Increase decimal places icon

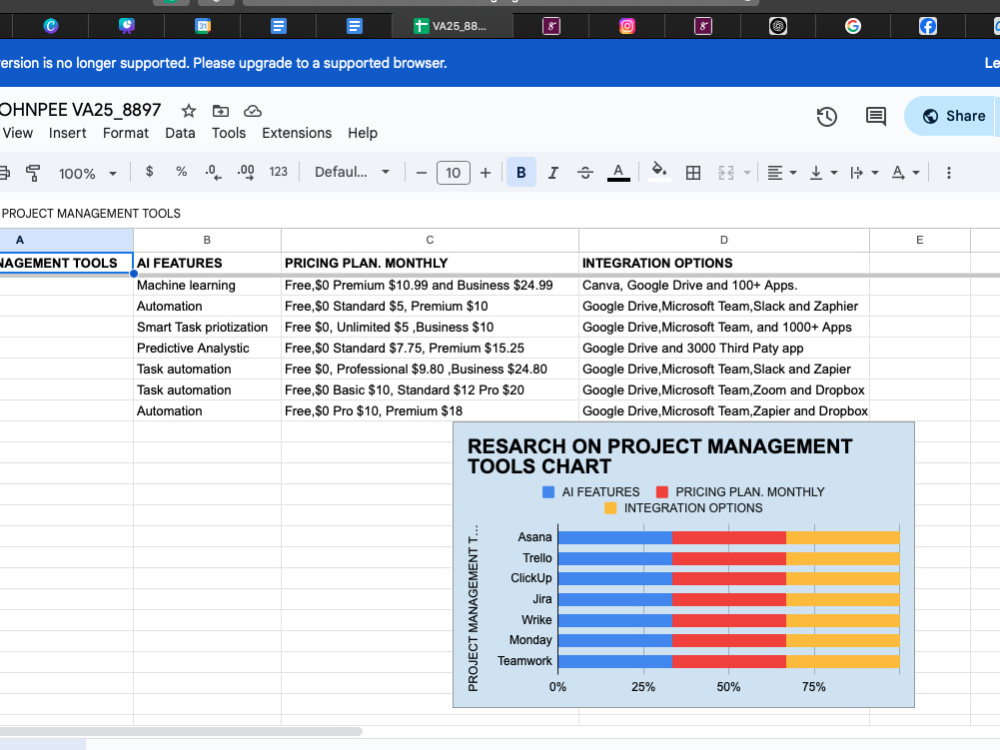(246, 172)
